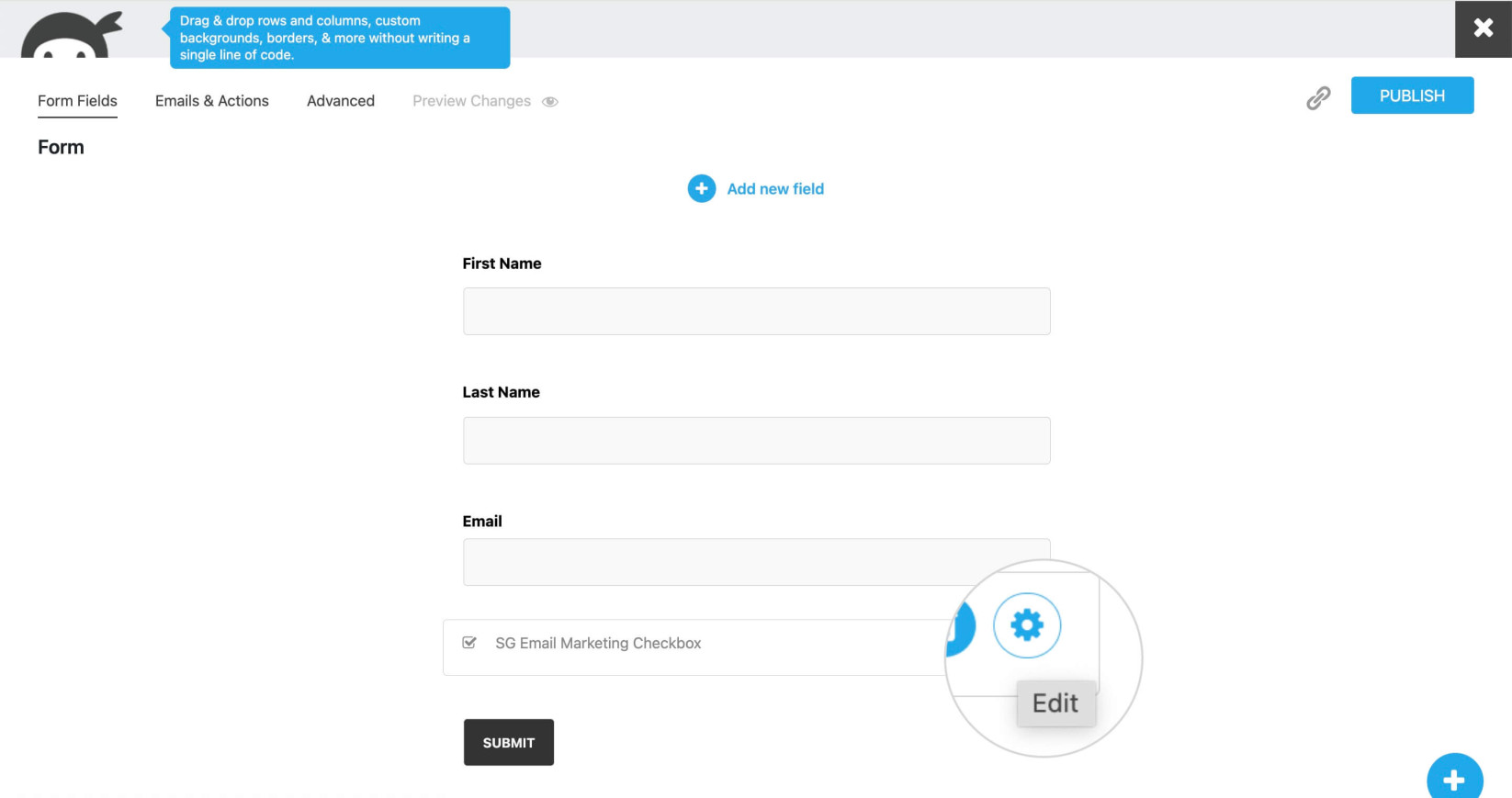1512x798 pixels.
Task: Click the Email field label
Action: tap(482, 522)
